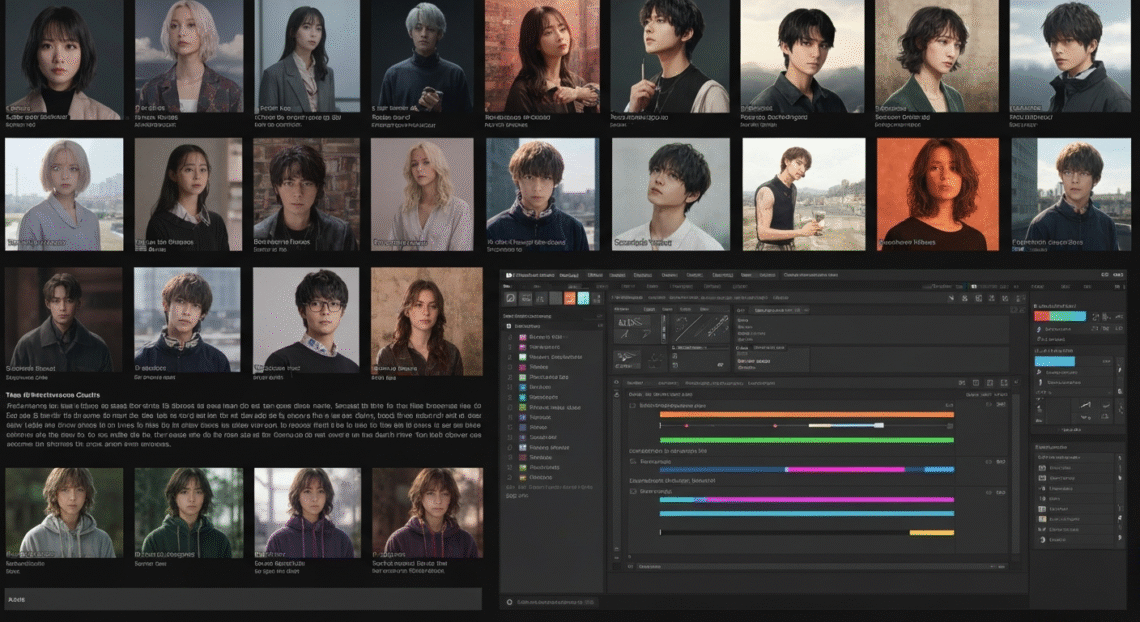Toggle the checkbox on the blue and magenta track row
This screenshot has height=622, width=1140.
632,462
